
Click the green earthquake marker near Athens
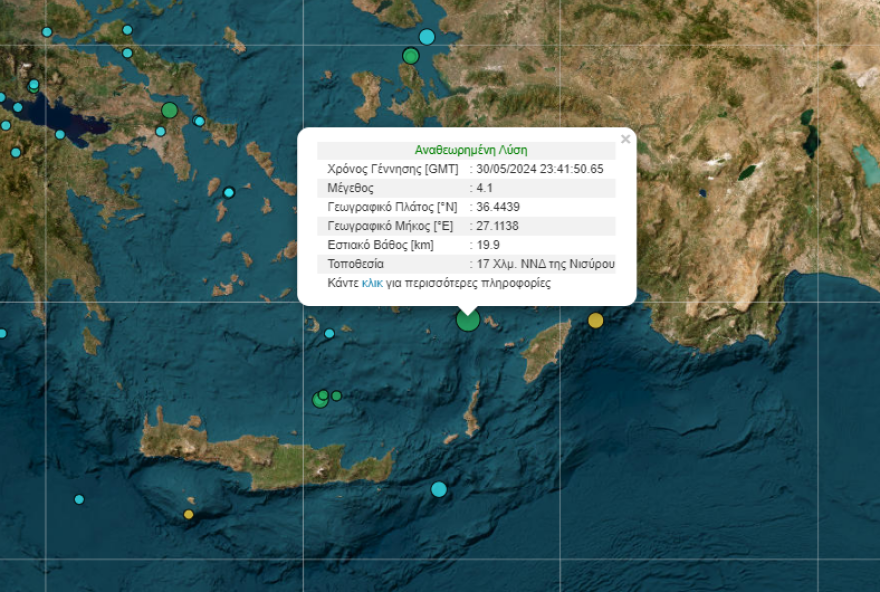[169, 108]
